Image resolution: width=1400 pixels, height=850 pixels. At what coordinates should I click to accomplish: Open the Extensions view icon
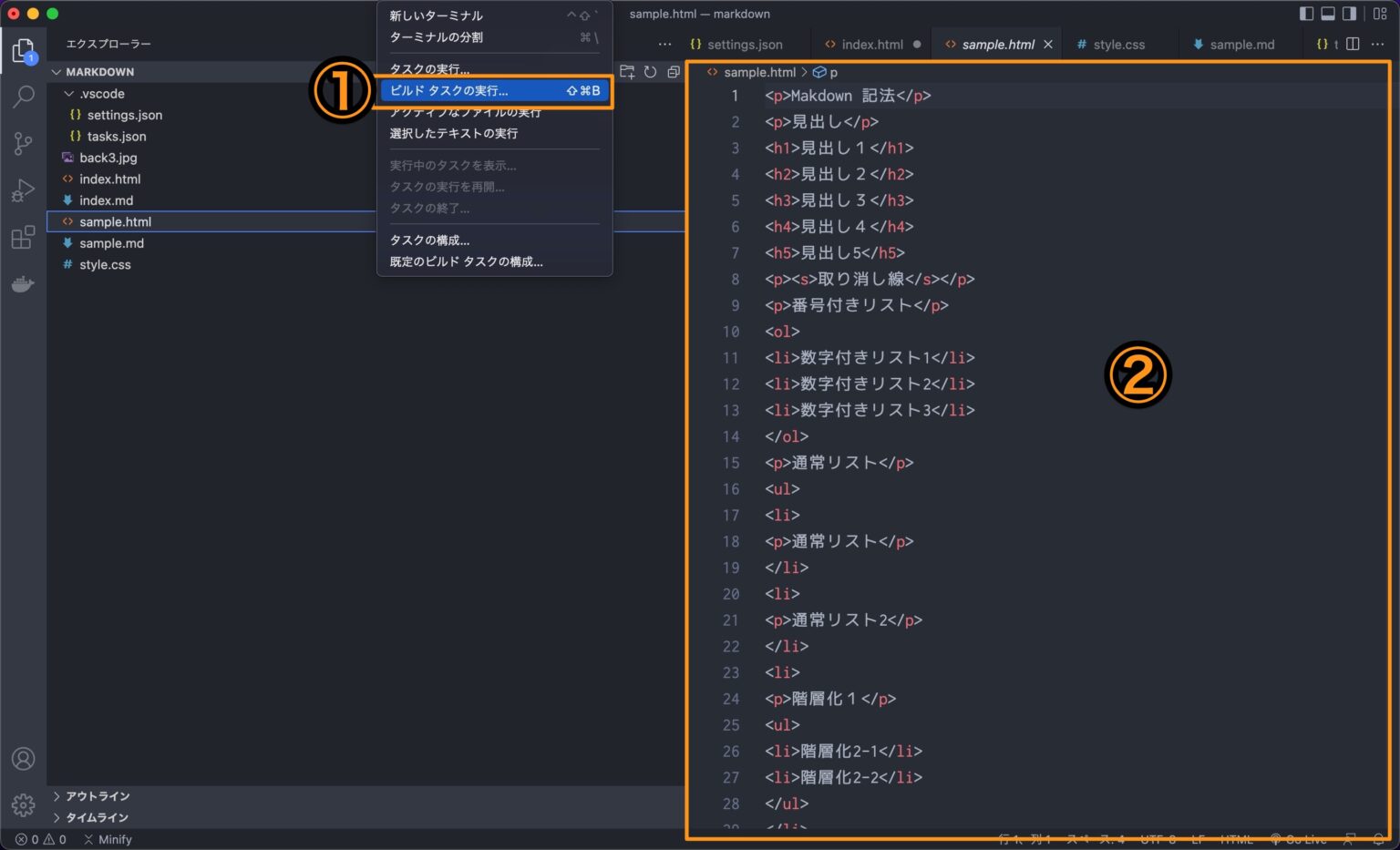point(23,237)
